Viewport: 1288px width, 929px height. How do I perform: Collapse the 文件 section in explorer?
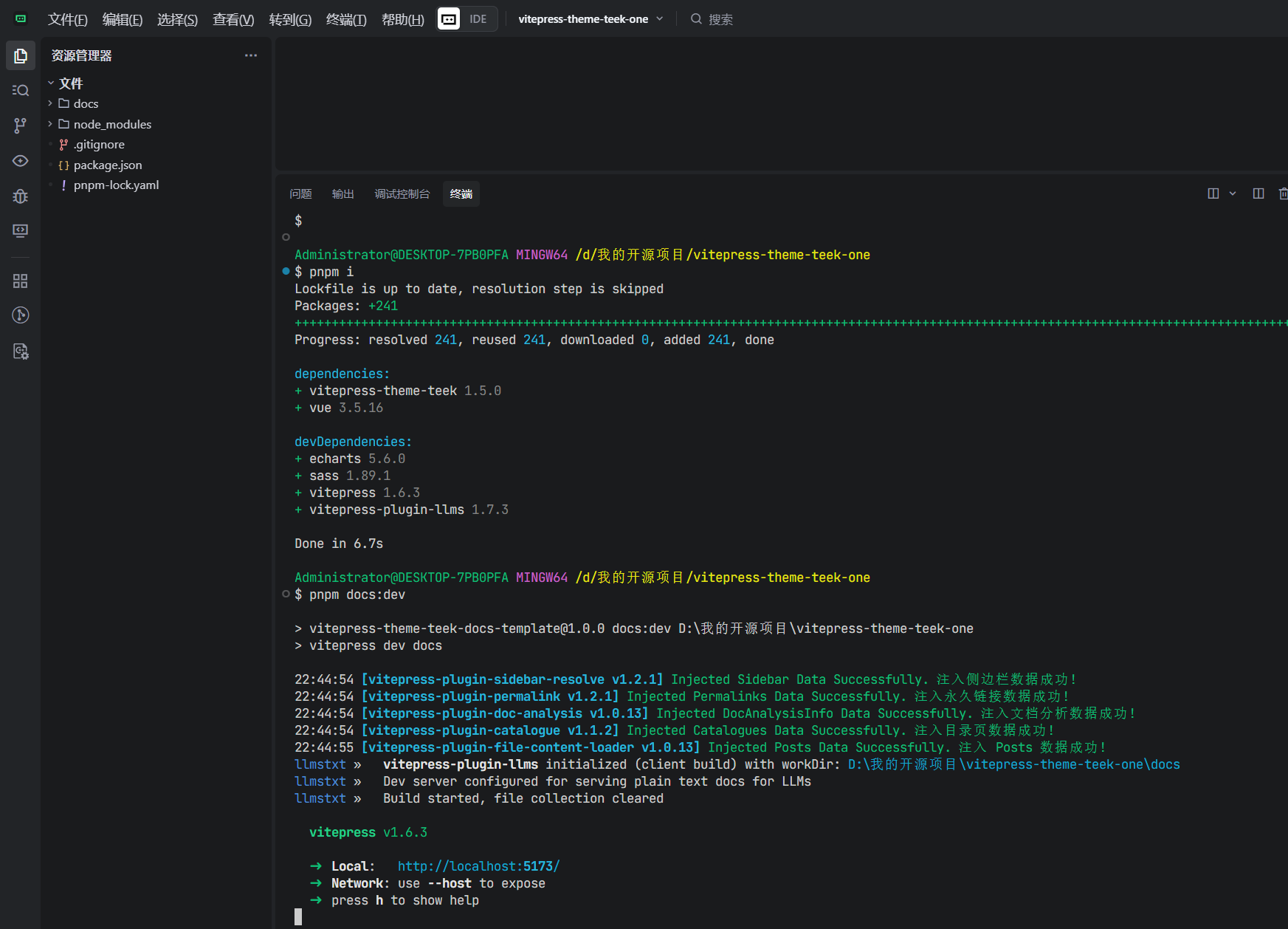click(x=70, y=83)
